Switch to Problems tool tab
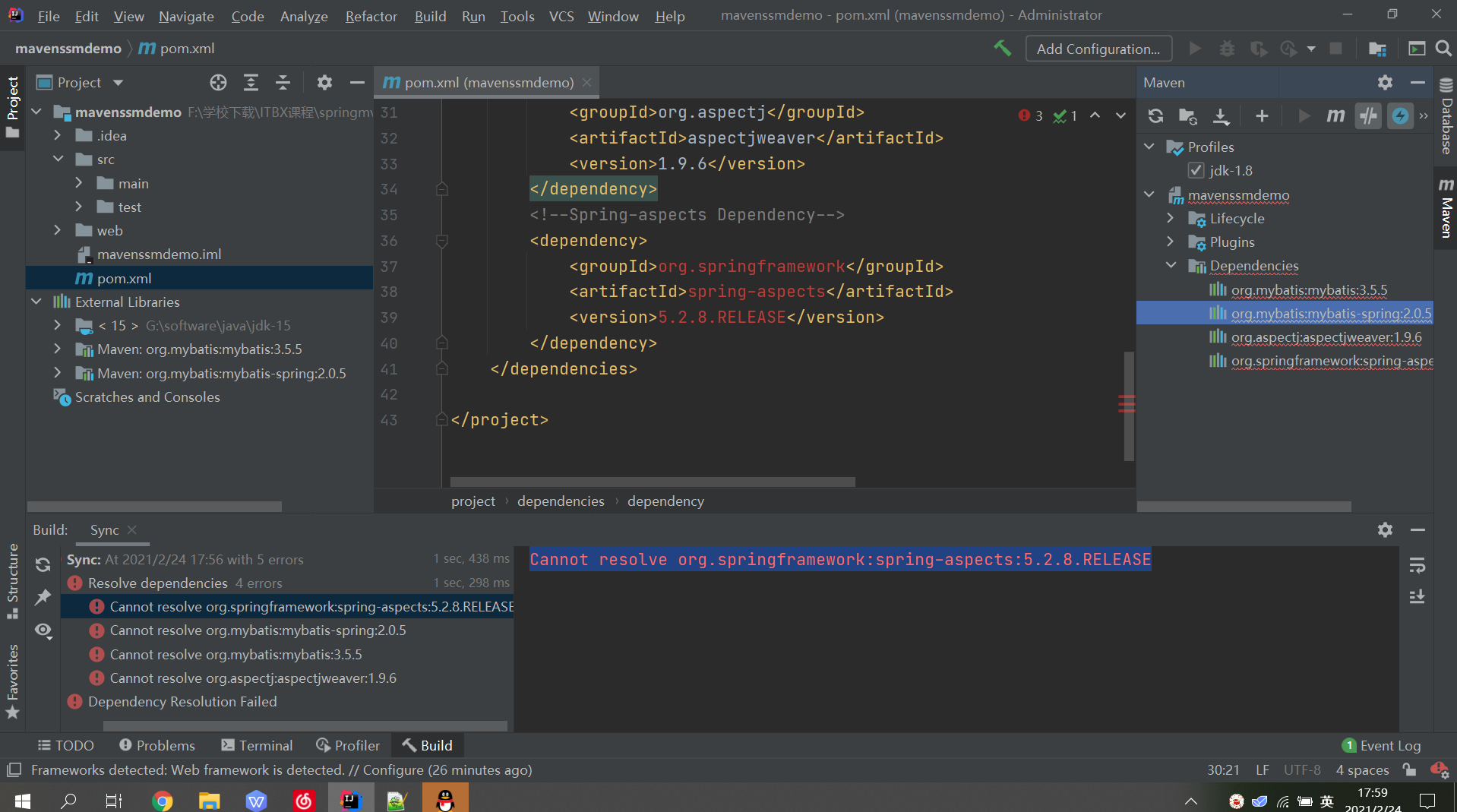The image size is (1457, 812). point(157,745)
